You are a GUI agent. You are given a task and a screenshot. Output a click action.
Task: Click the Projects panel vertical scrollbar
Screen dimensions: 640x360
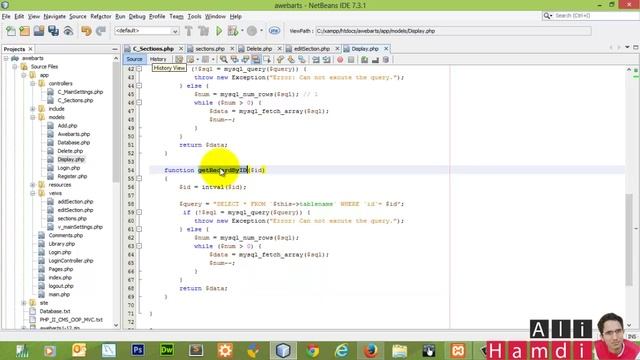(x=116, y=122)
